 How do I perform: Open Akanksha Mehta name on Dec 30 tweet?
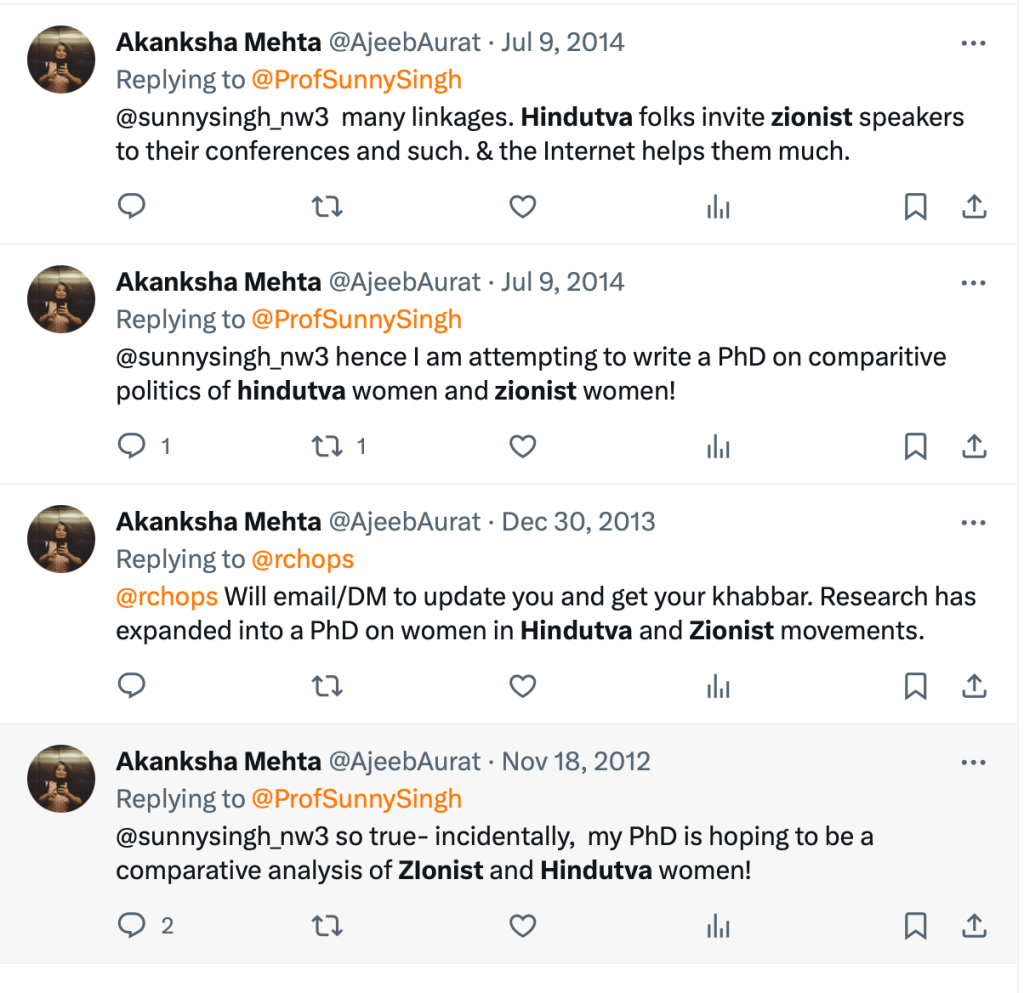pos(218,522)
